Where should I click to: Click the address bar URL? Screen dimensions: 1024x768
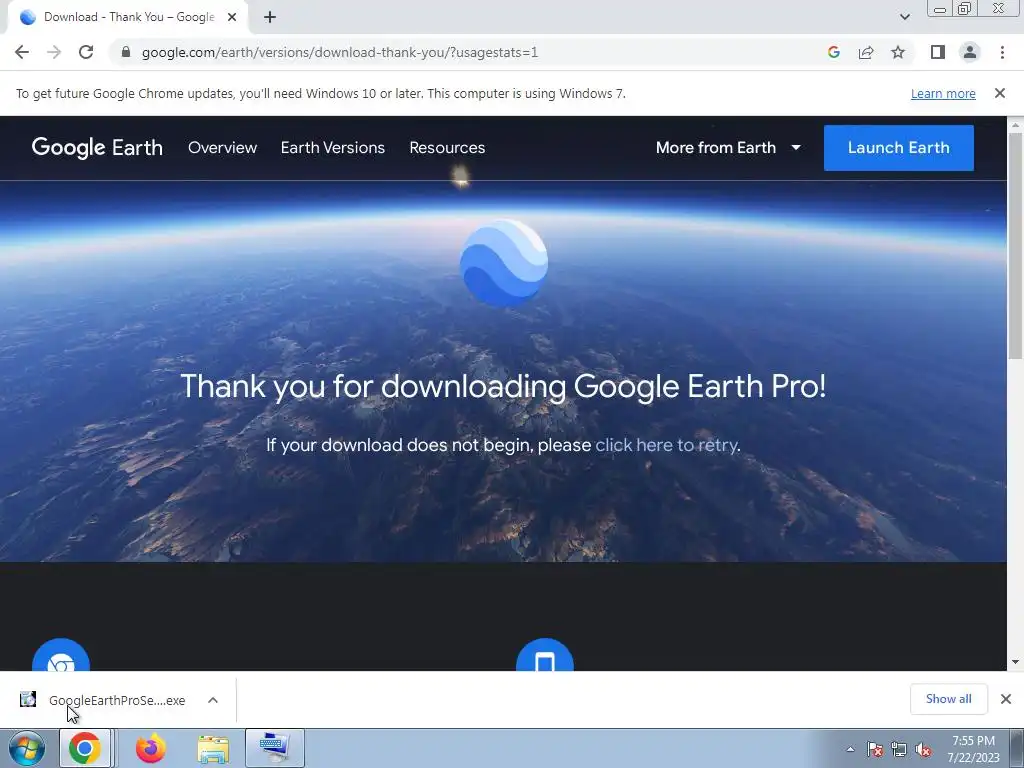[x=340, y=52]
